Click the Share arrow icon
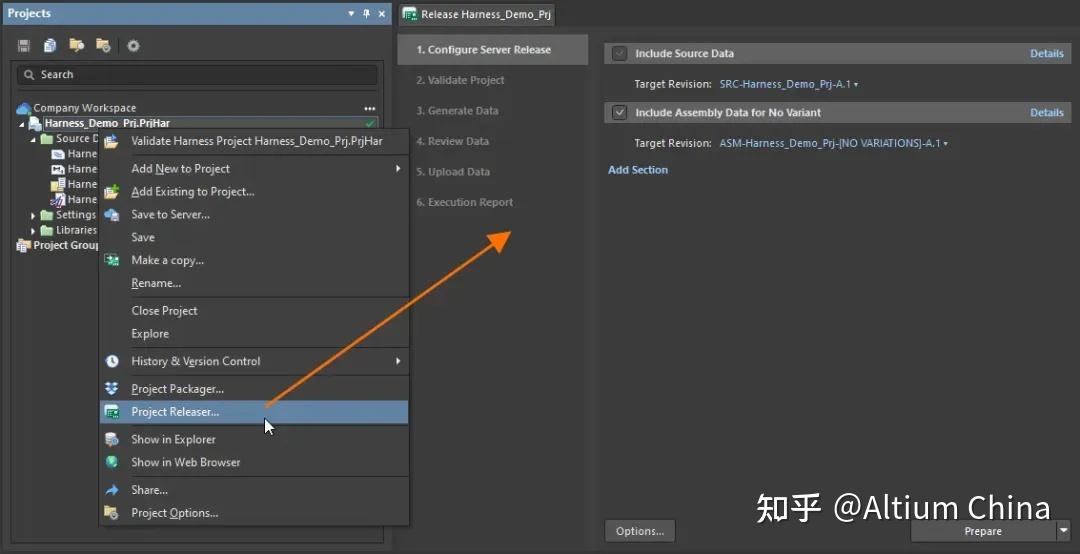This screenshot has height=554, width=1080. click(112, 490)
